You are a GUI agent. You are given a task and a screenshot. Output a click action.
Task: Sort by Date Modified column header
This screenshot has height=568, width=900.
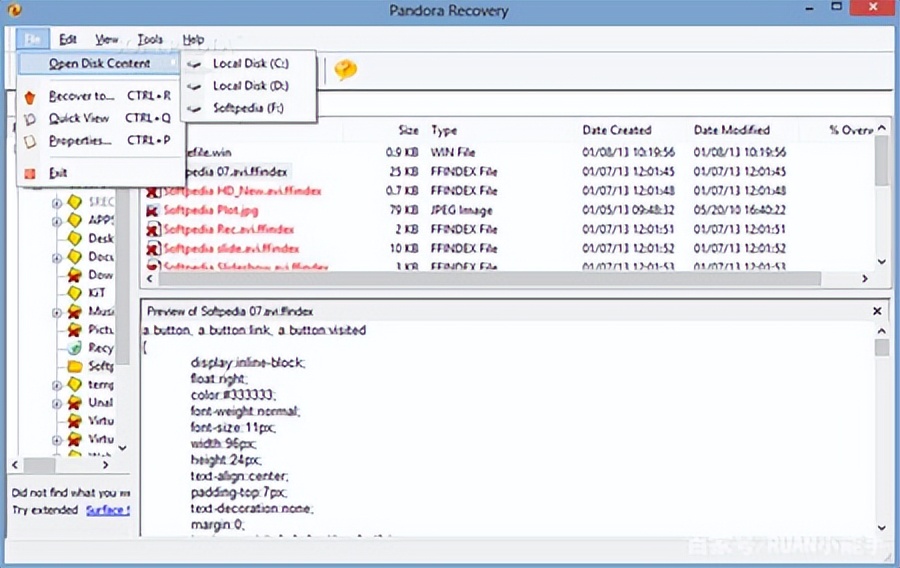731,130
